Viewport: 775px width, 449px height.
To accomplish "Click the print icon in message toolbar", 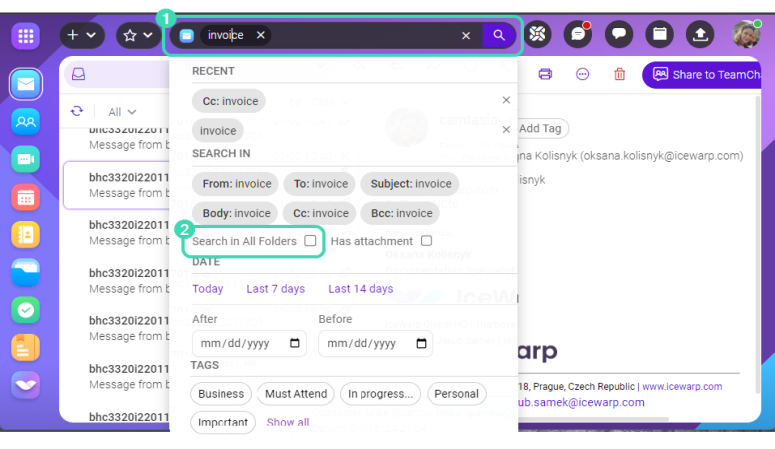I will pyautogui.click(x=545, y=74).
